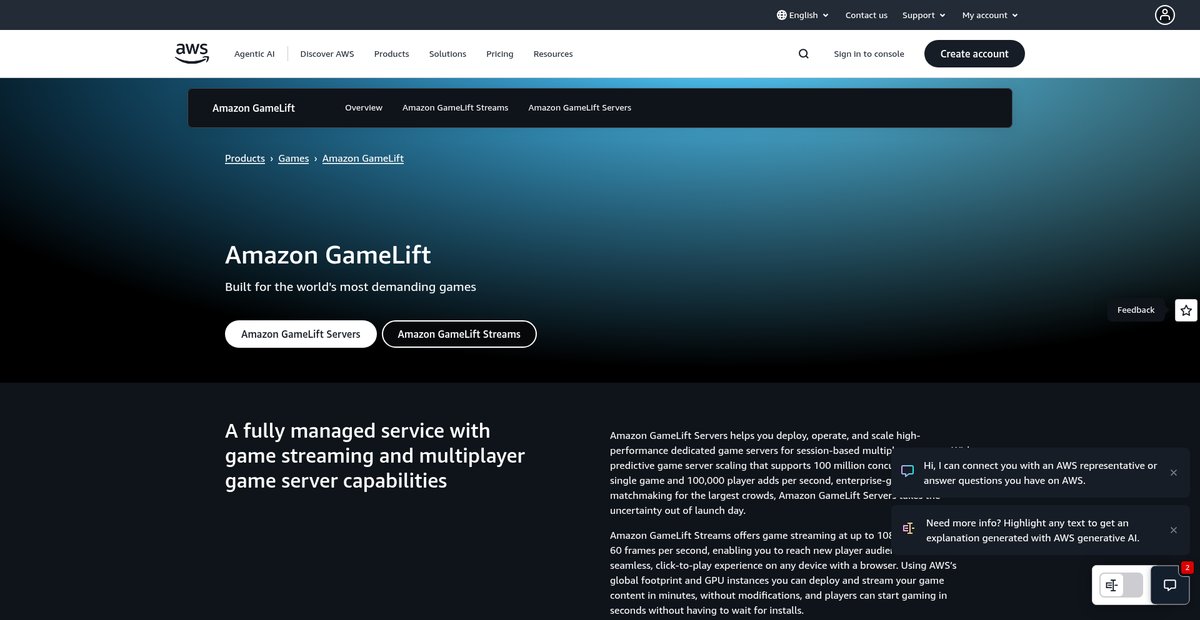The image size is (1200, 620).
Task: Click Sign in to console
Action: point(869,54)
